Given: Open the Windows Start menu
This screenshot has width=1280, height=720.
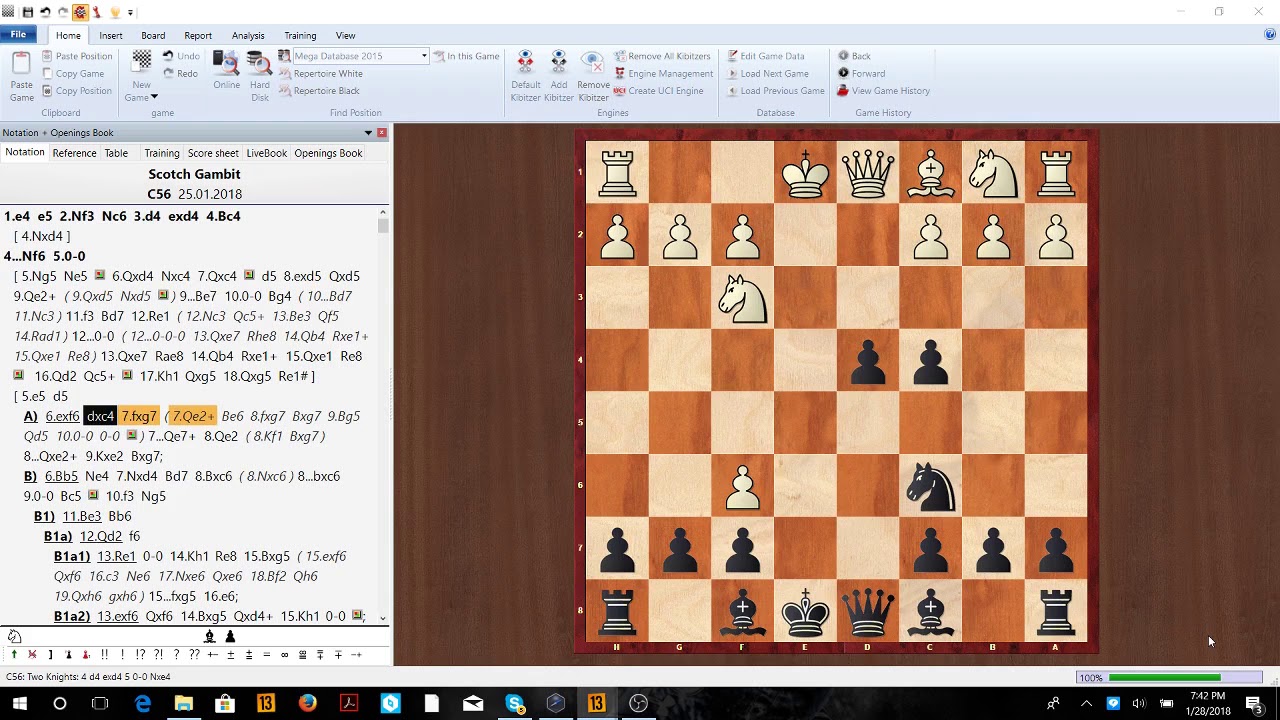Looking at the screenshot, I should click(x=19, y=704).
